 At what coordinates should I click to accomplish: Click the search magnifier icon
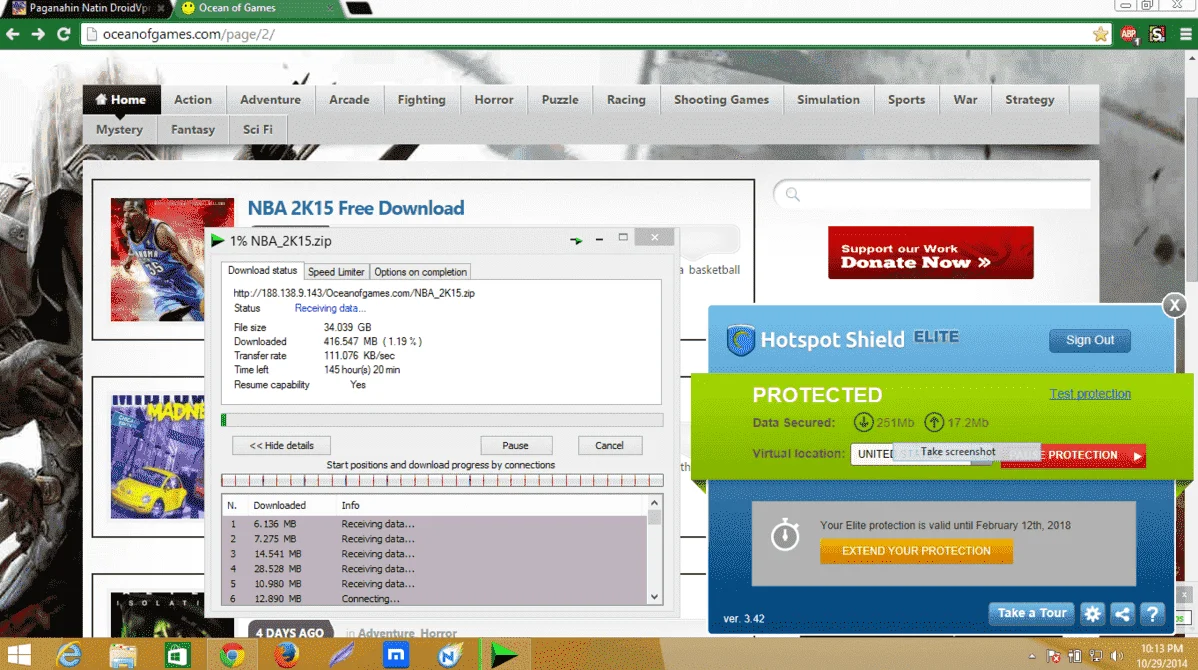793,195
